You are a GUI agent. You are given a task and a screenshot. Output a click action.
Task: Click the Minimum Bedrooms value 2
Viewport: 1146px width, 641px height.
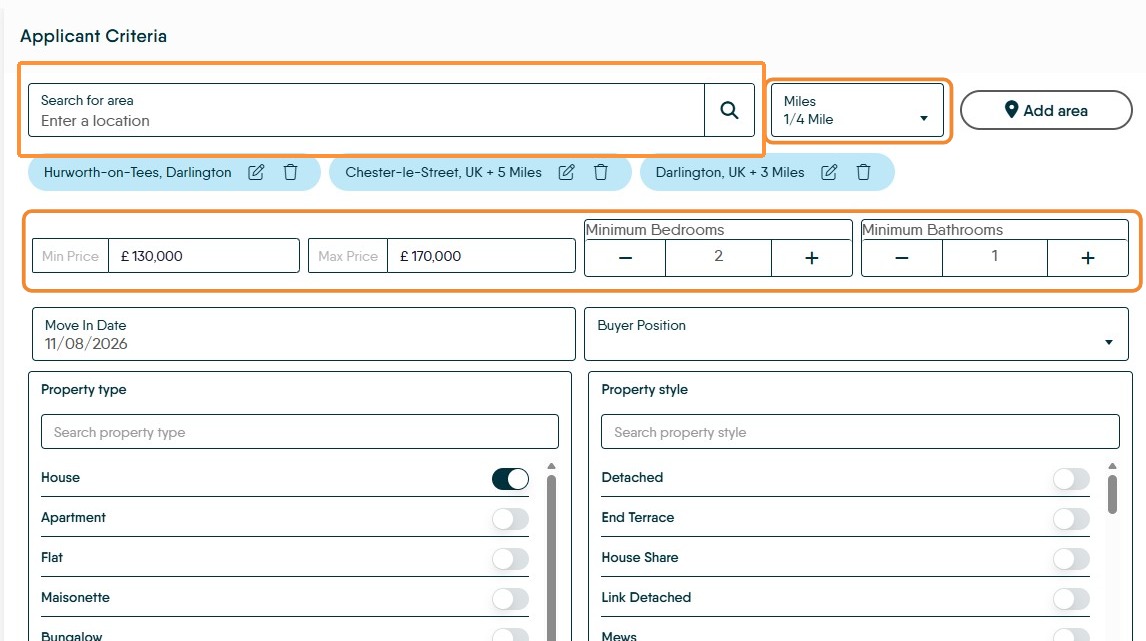pyautogui.click(x=718, y=256)
